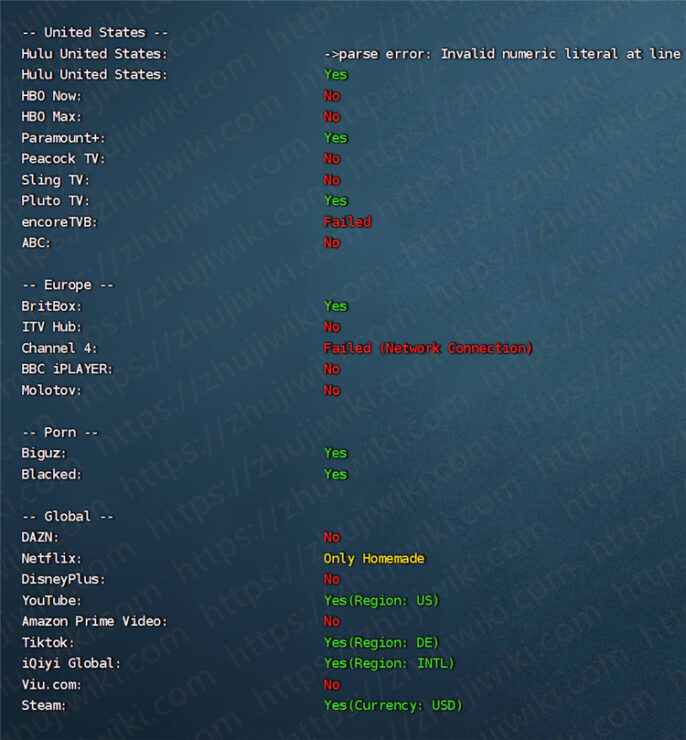Click the '-- Global --' section header
Screen dimensions: 686x740
point(68,516)
